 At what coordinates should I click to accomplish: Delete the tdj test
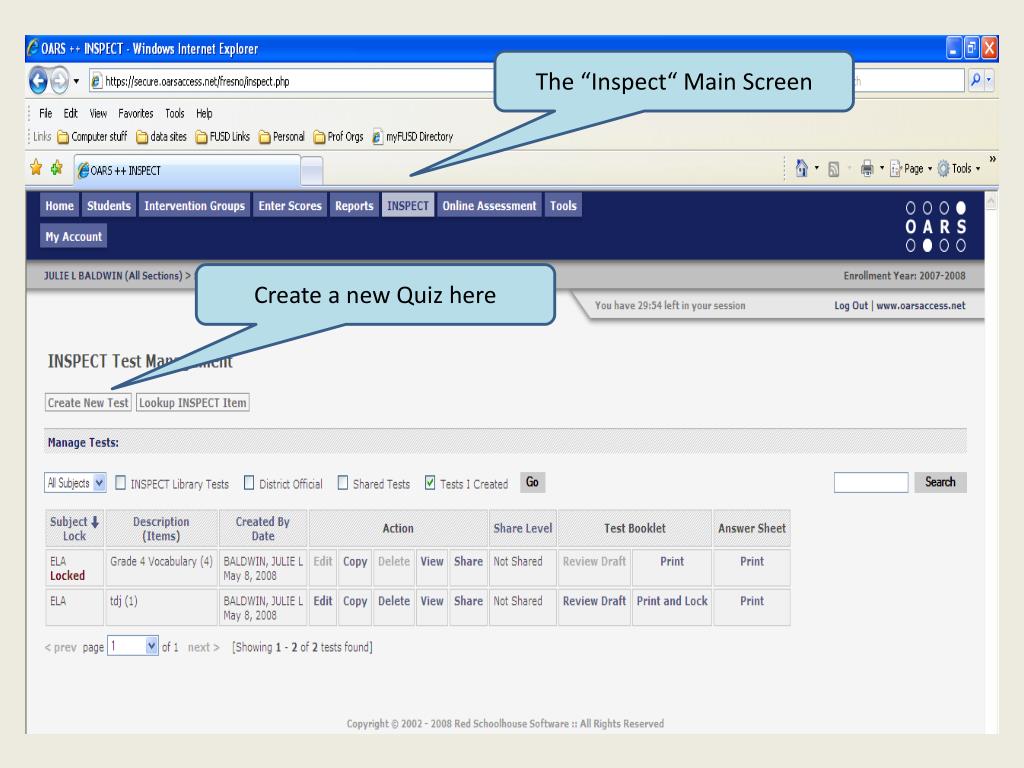pyautogui.click(x=394, y=601)
